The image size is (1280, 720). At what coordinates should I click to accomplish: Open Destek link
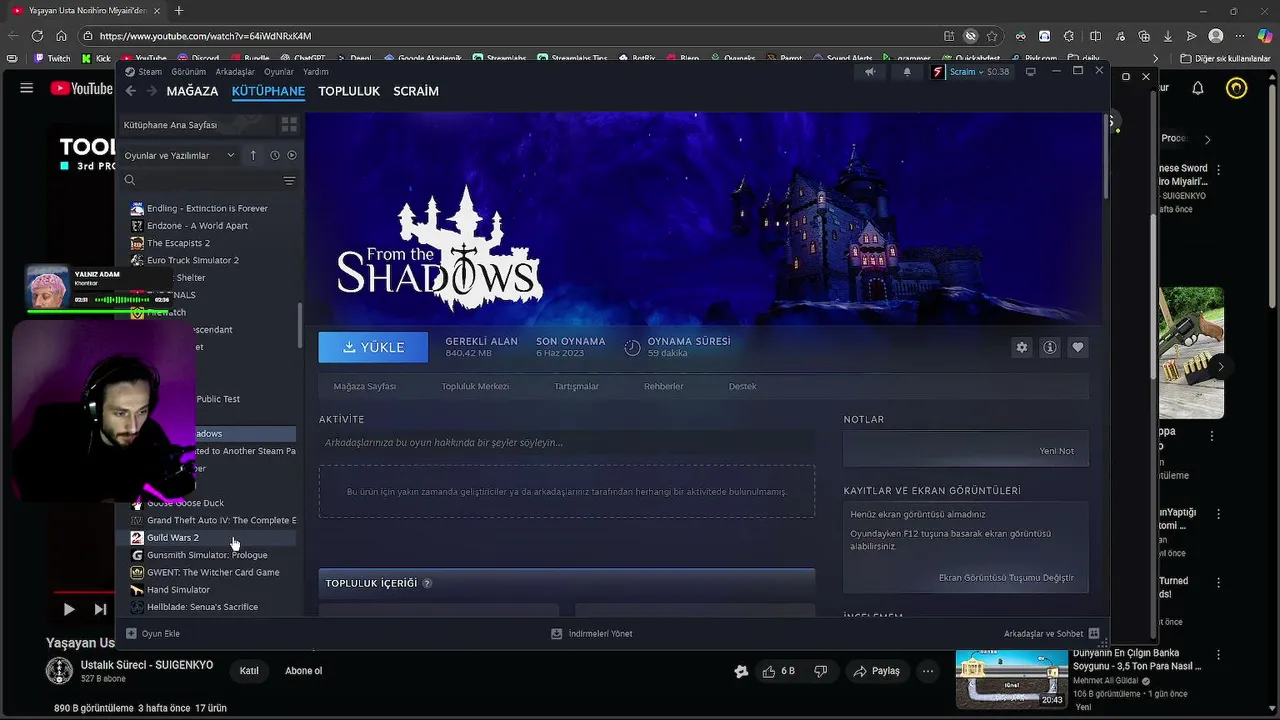point(742,386)
